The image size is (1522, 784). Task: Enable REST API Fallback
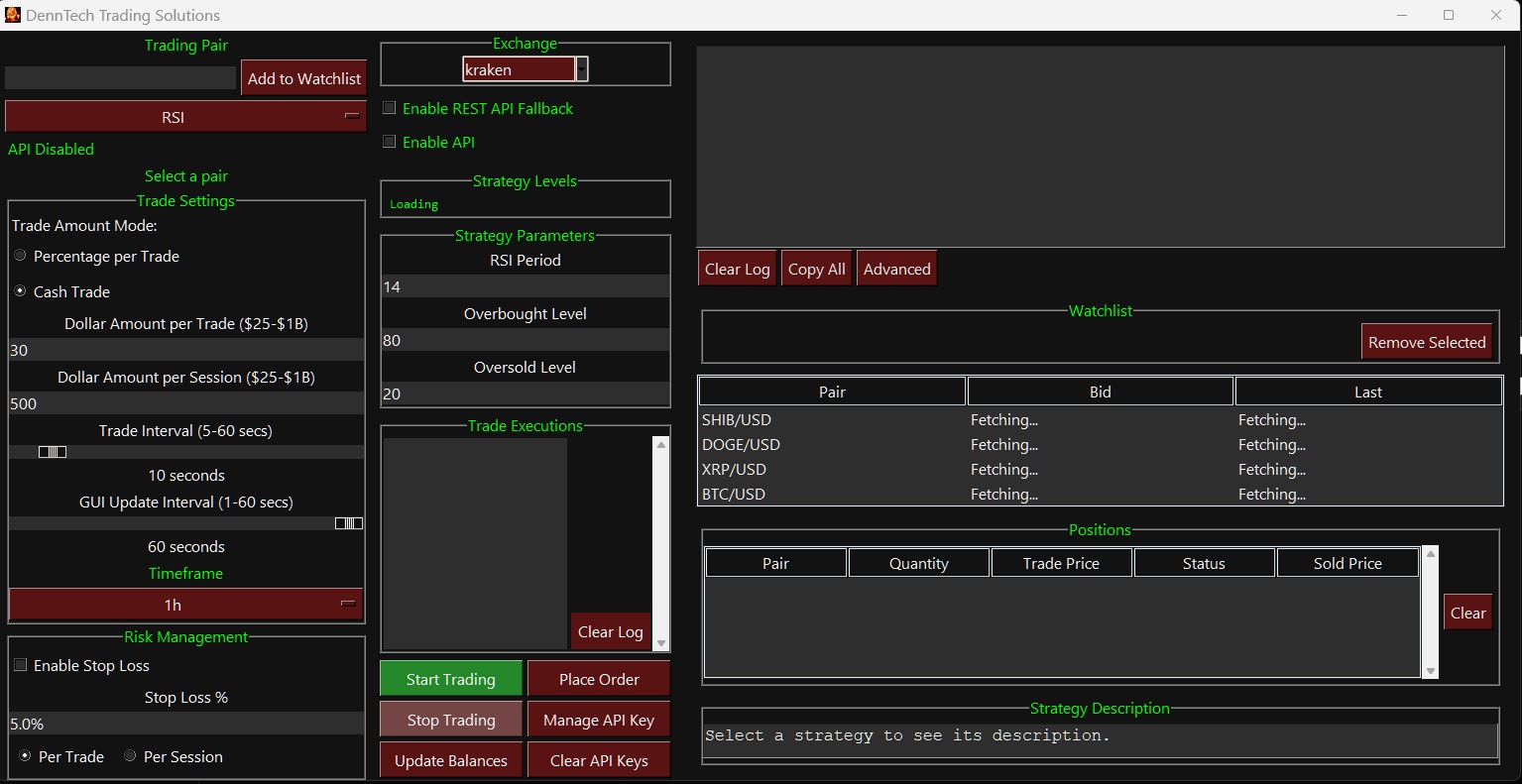coord(389,108)
